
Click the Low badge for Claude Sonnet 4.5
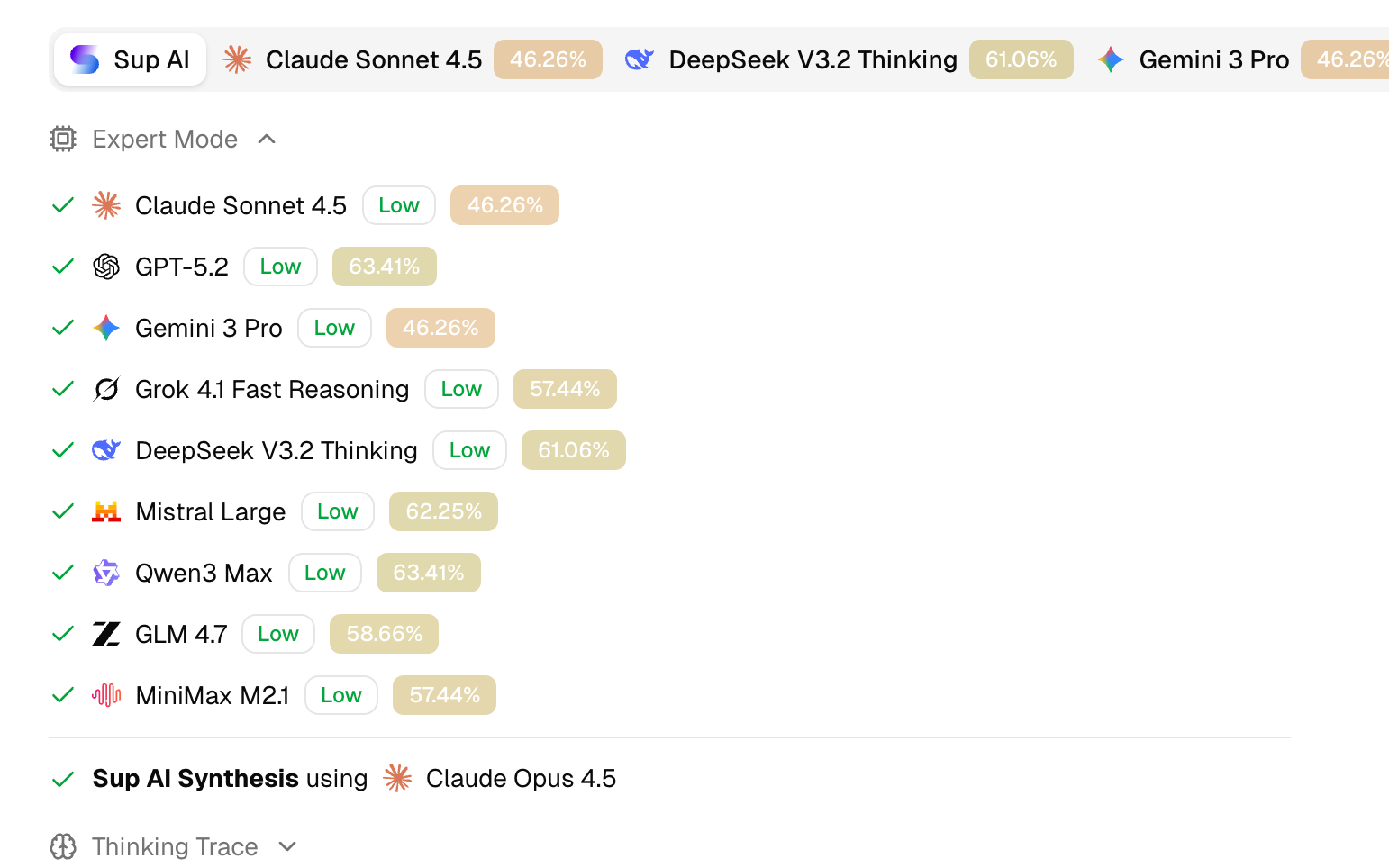tap(399, 205)
